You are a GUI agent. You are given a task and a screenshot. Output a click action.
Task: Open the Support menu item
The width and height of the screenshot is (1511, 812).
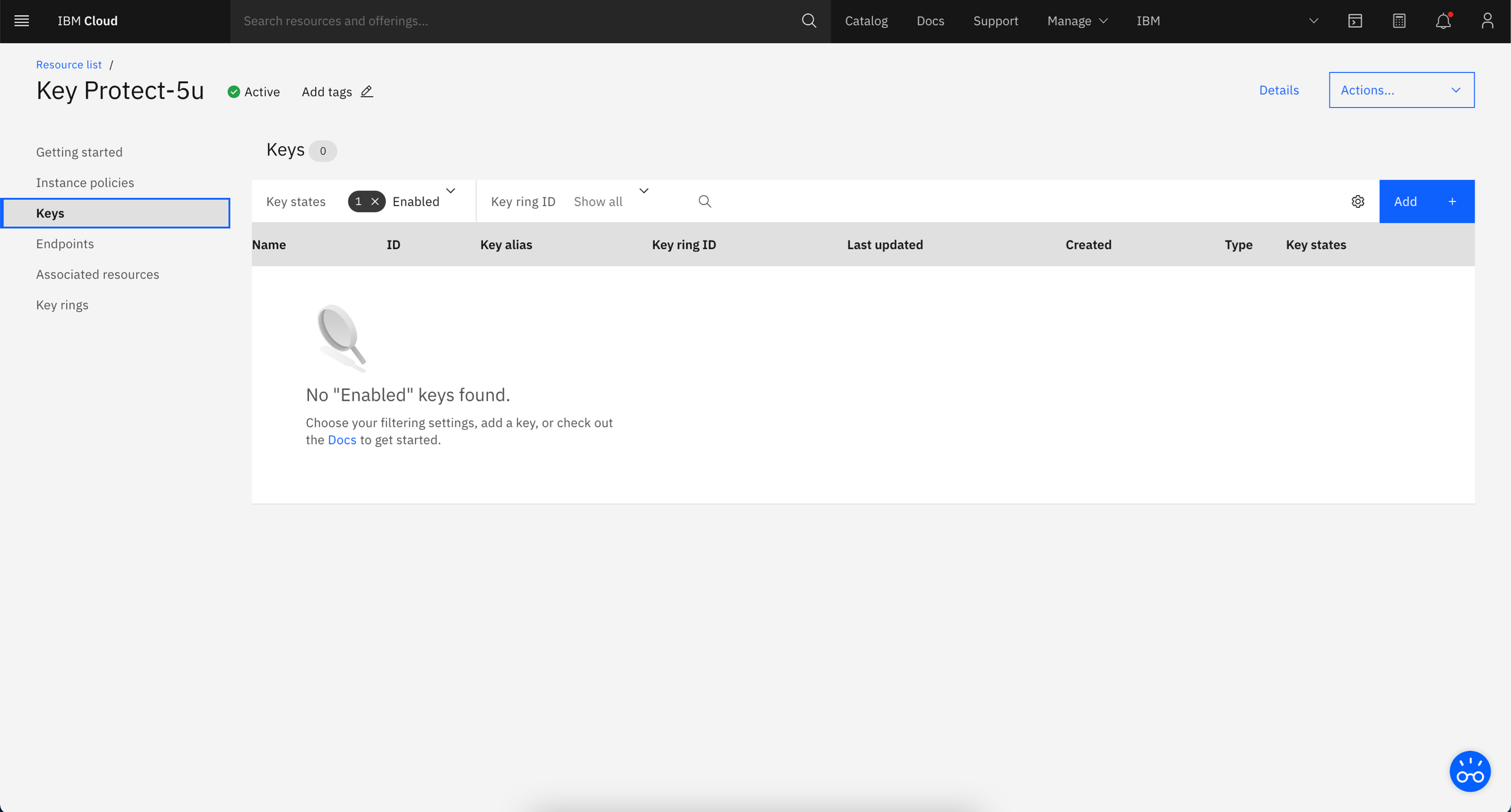click(995, 21)
